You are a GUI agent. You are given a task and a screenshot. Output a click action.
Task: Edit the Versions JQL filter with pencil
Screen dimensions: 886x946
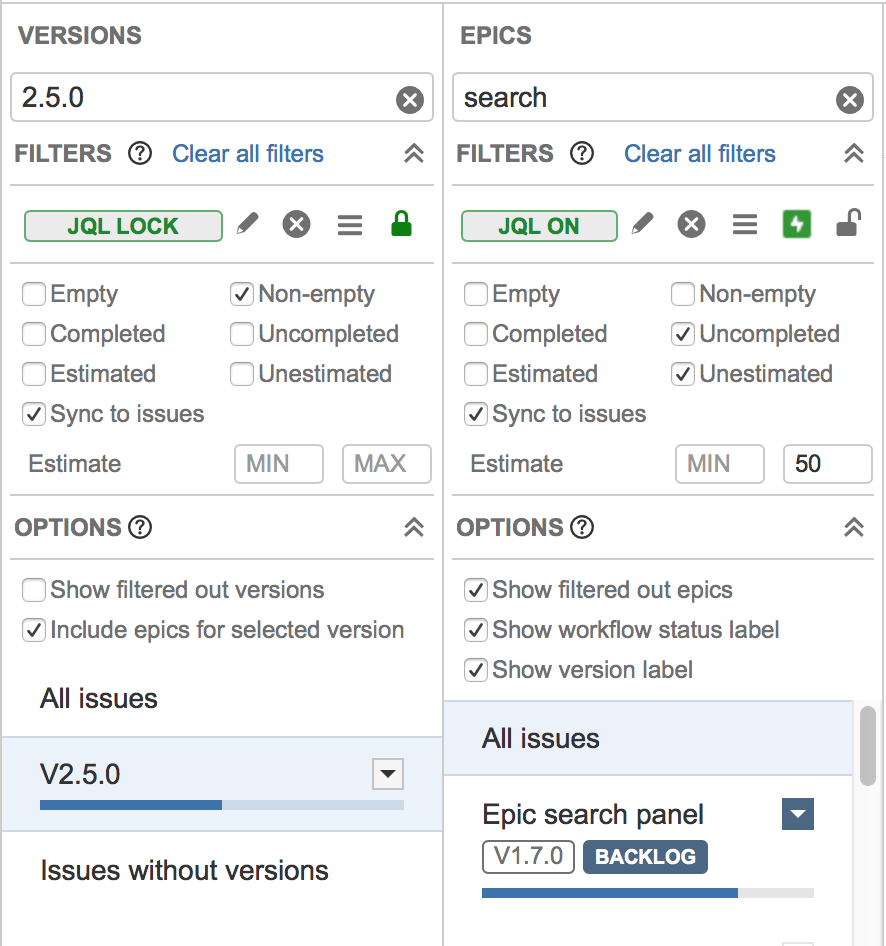[x=248, y=225]
